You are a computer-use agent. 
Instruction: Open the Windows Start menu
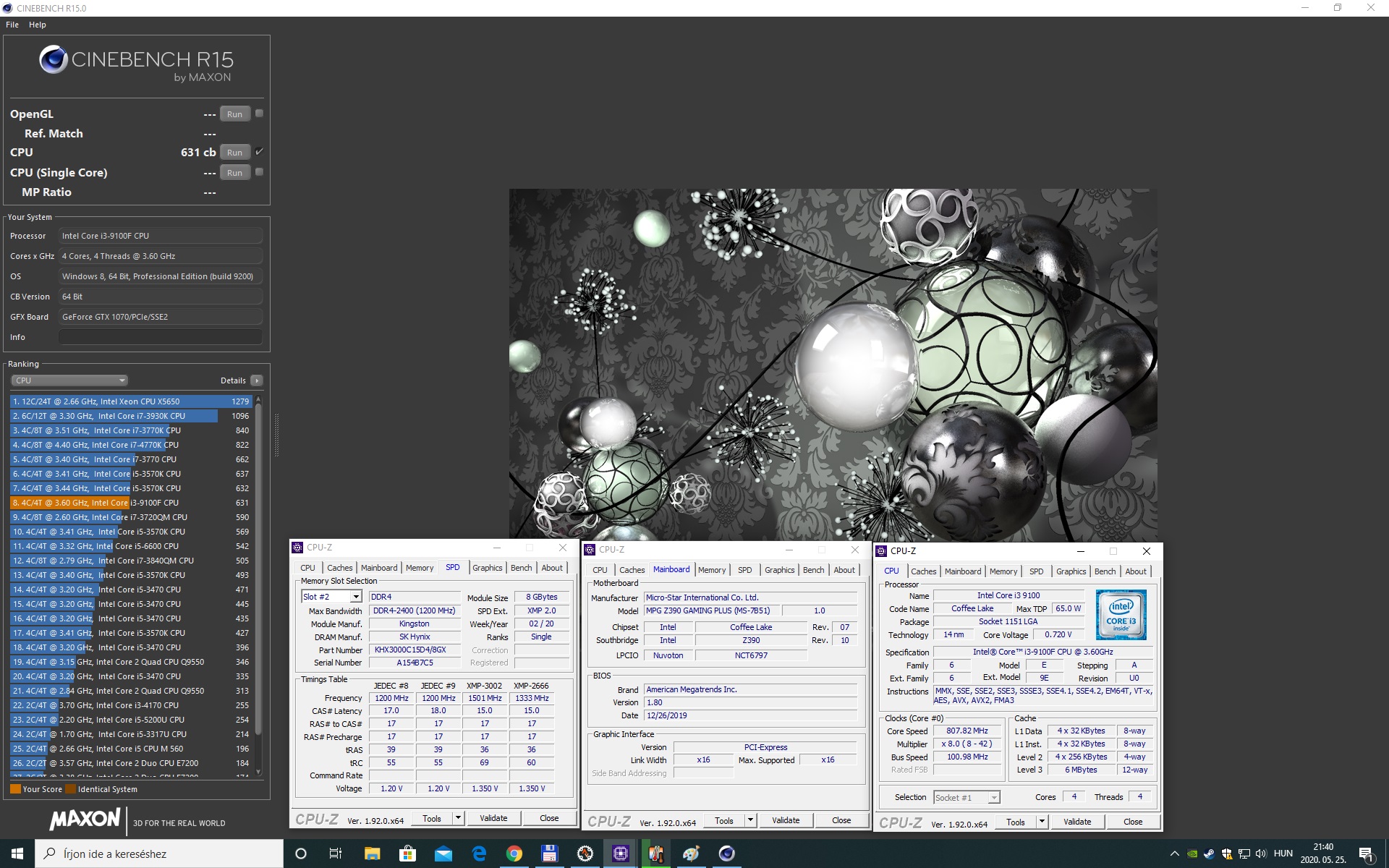(17, 854)
